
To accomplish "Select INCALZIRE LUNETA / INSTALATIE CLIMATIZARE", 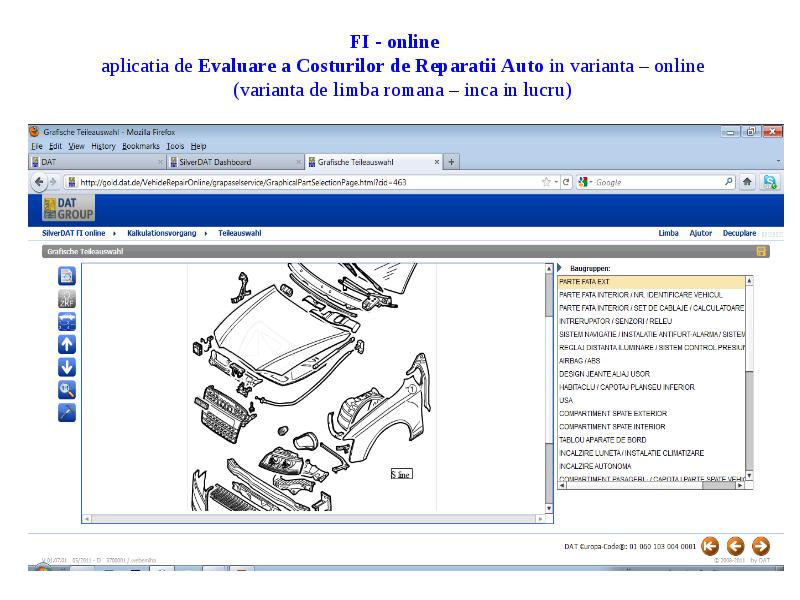I will tap(652, 453).
